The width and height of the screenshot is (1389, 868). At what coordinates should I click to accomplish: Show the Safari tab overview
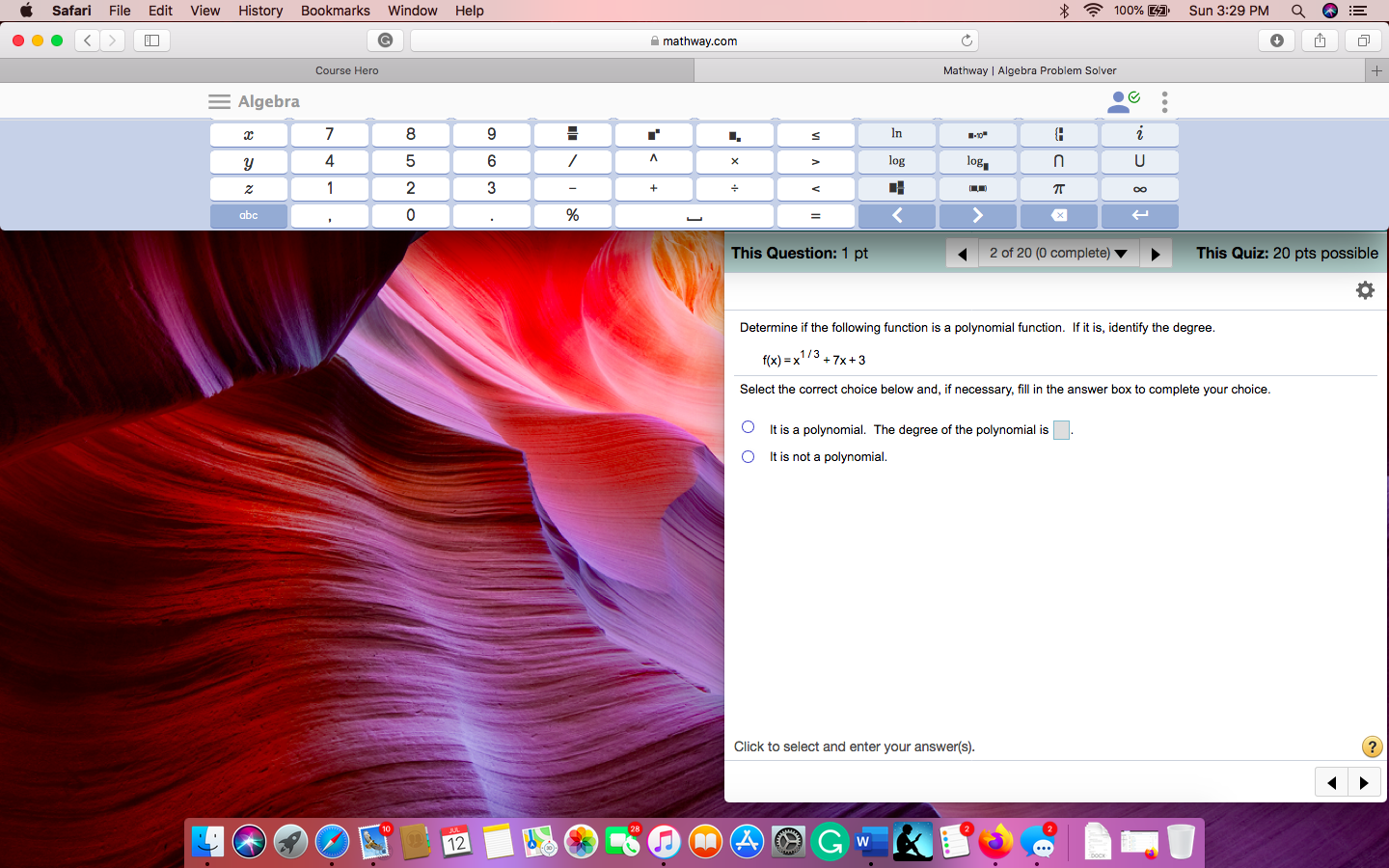point(1363,41)
